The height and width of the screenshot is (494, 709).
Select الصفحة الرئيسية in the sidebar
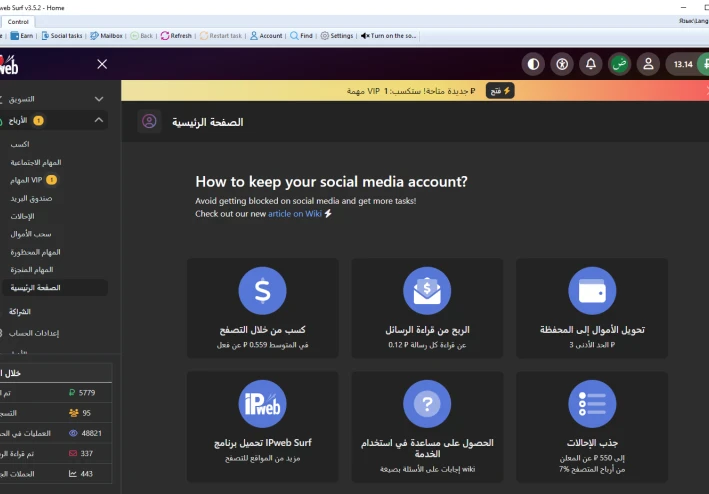pos(55,288)
